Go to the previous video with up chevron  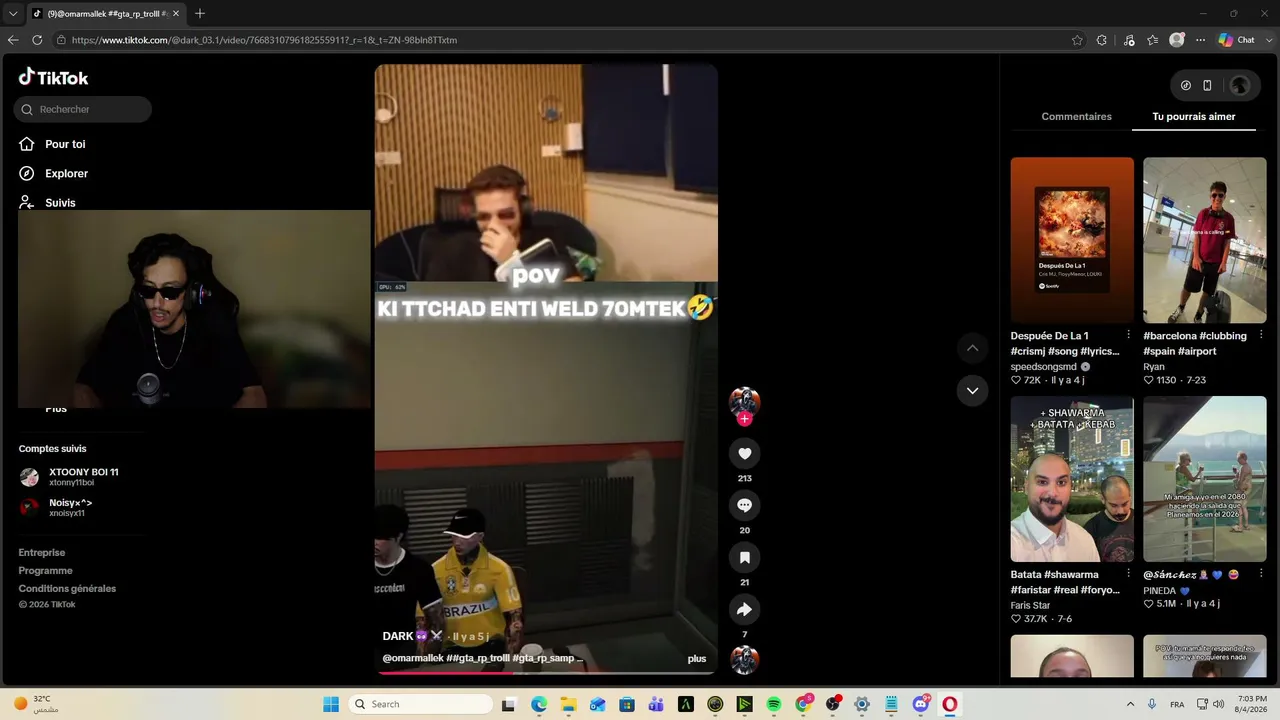[x=972, y=348]
